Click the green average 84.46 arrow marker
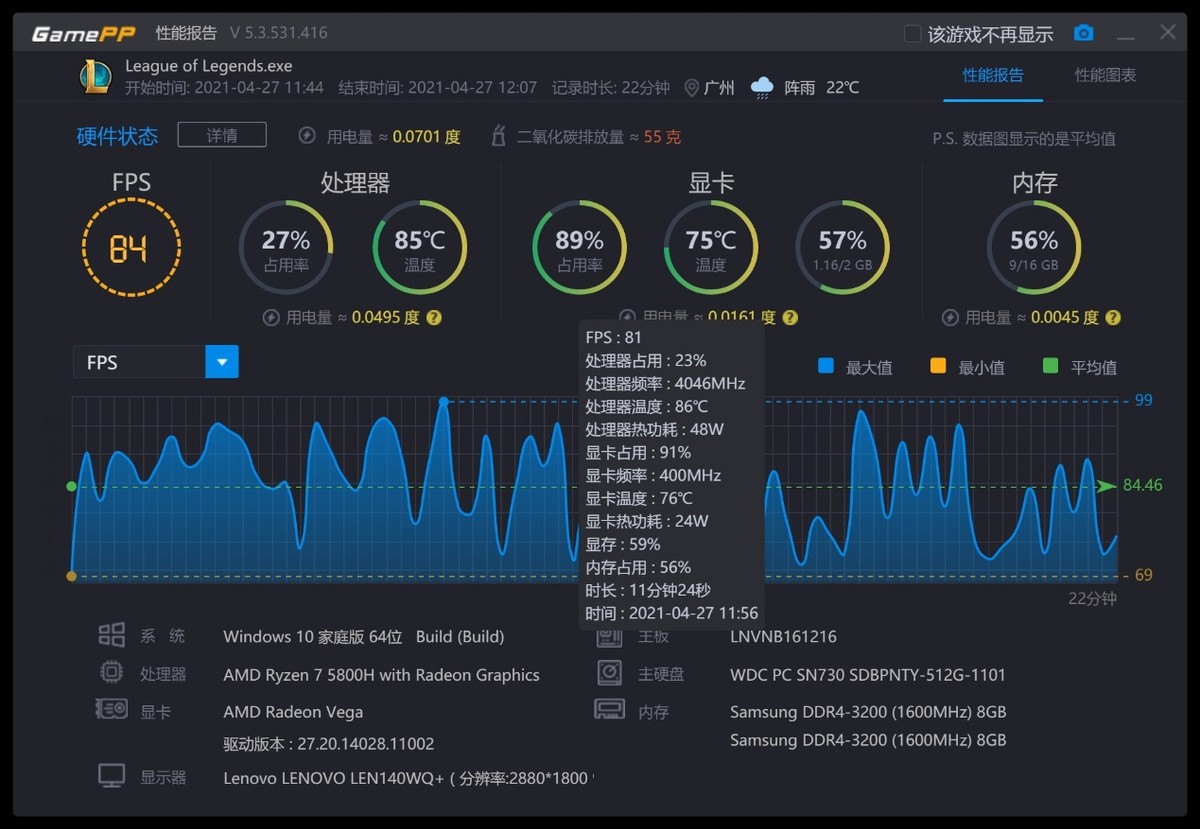This screenshot has height=829, width=1200. coord(1106,486)
